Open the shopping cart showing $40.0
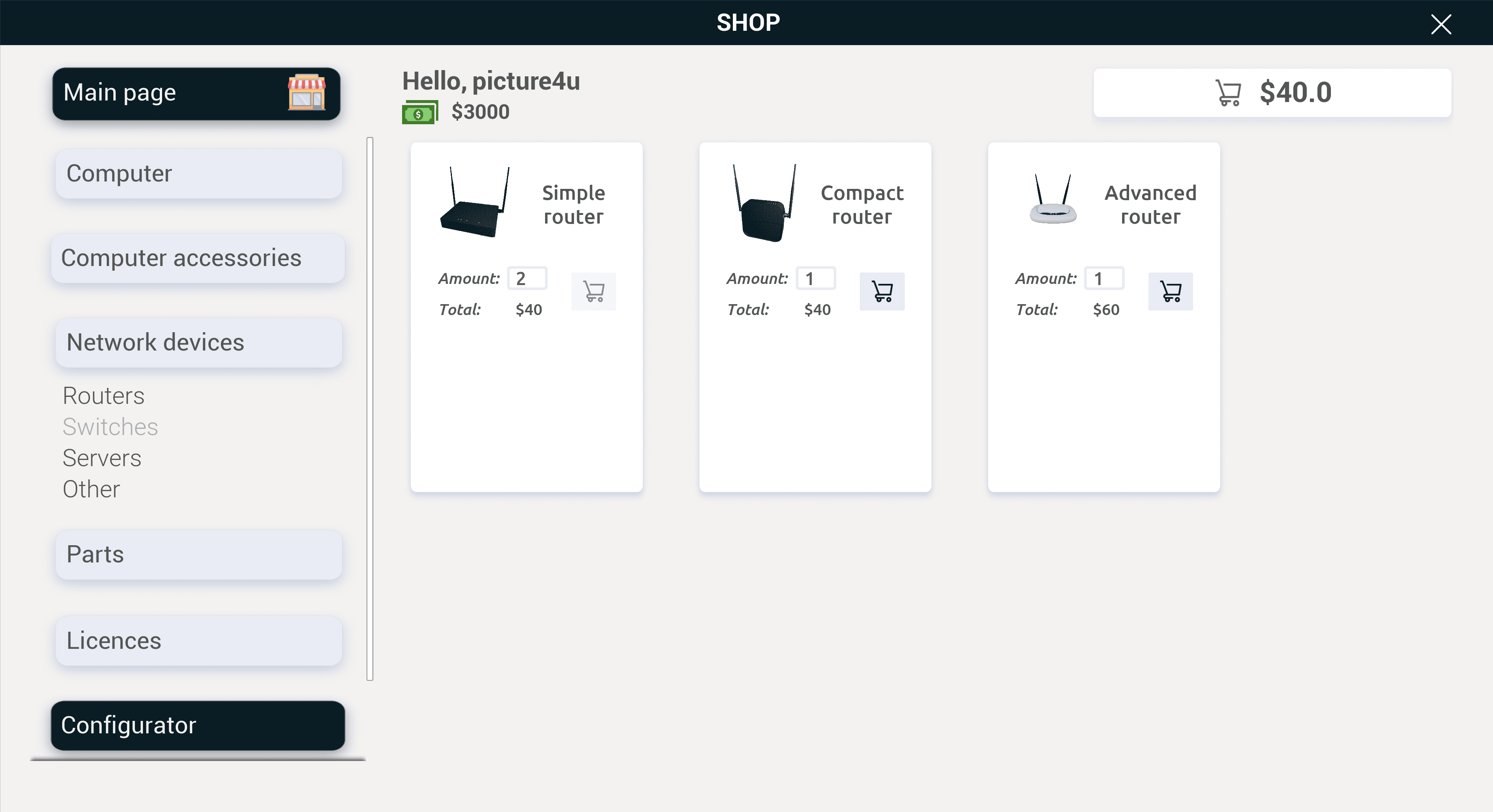This screenshot has height=812, width=1493. pos(1272,93)
